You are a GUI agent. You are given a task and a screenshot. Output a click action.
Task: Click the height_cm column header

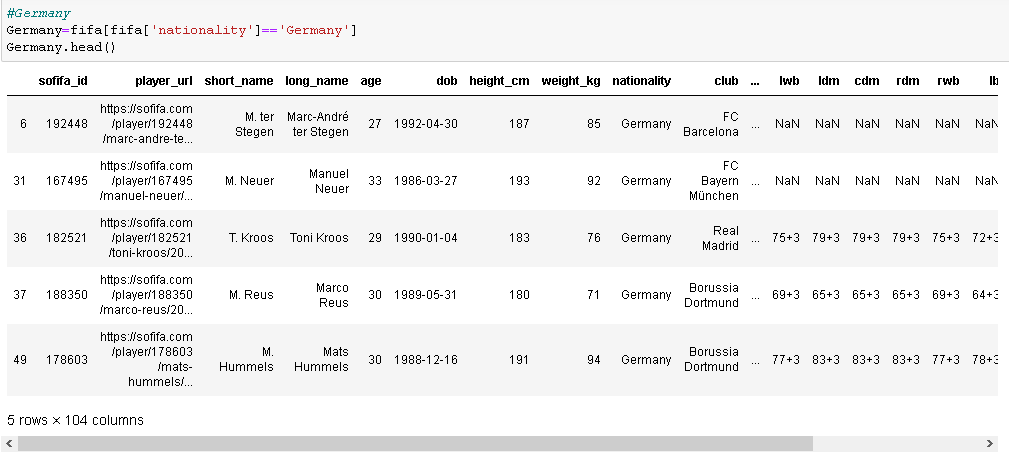coord(499,81)
